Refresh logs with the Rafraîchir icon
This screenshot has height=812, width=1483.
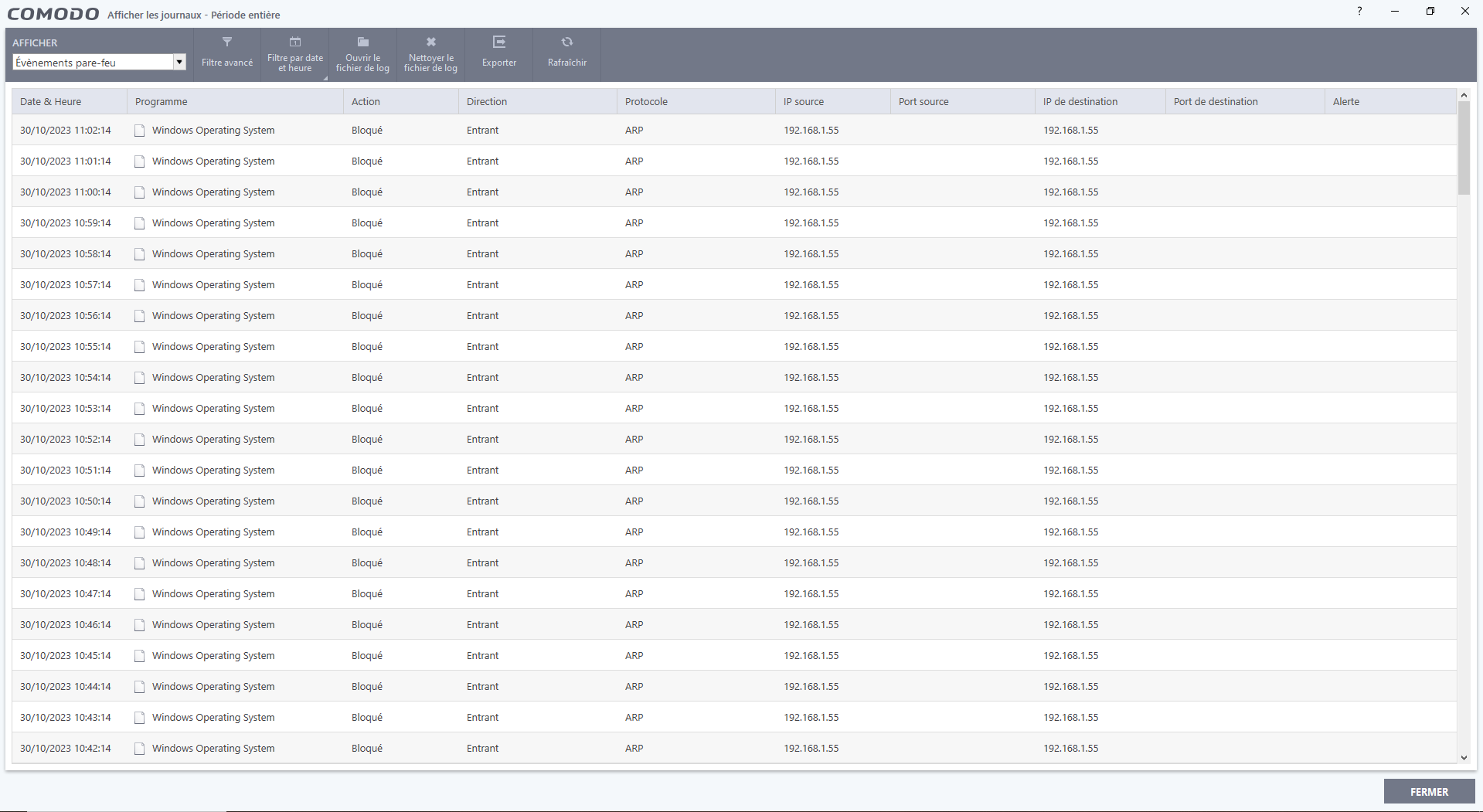tap(566, 42)
